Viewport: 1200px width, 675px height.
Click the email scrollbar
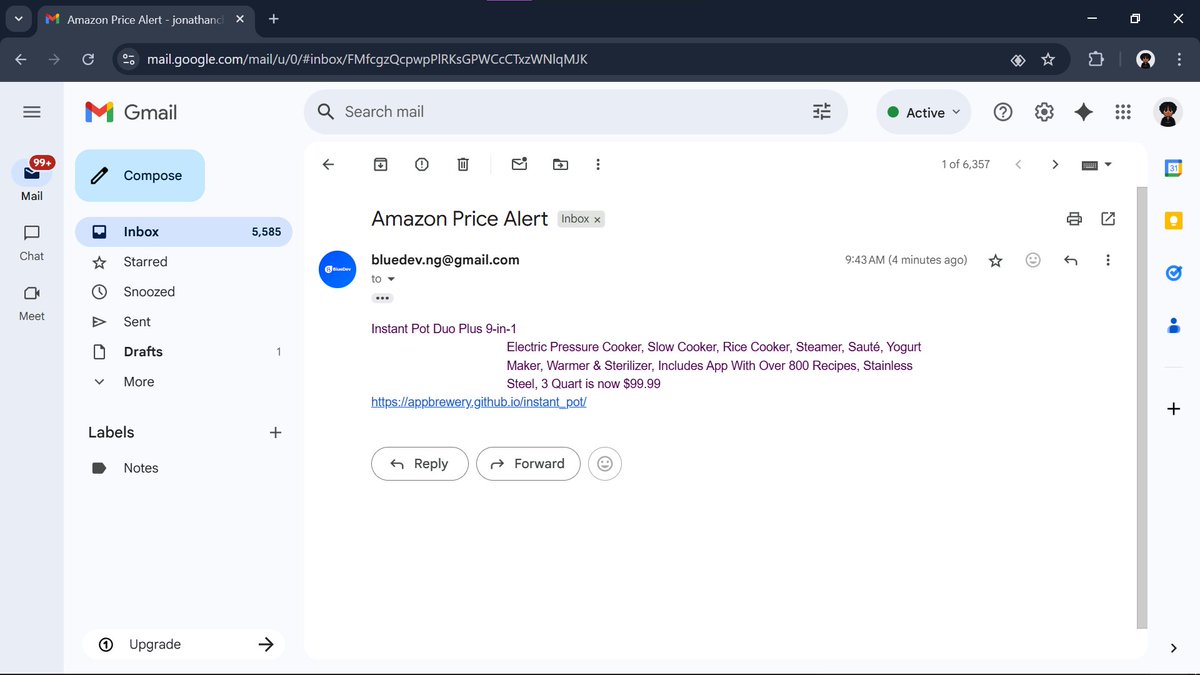coord(1141,408)
